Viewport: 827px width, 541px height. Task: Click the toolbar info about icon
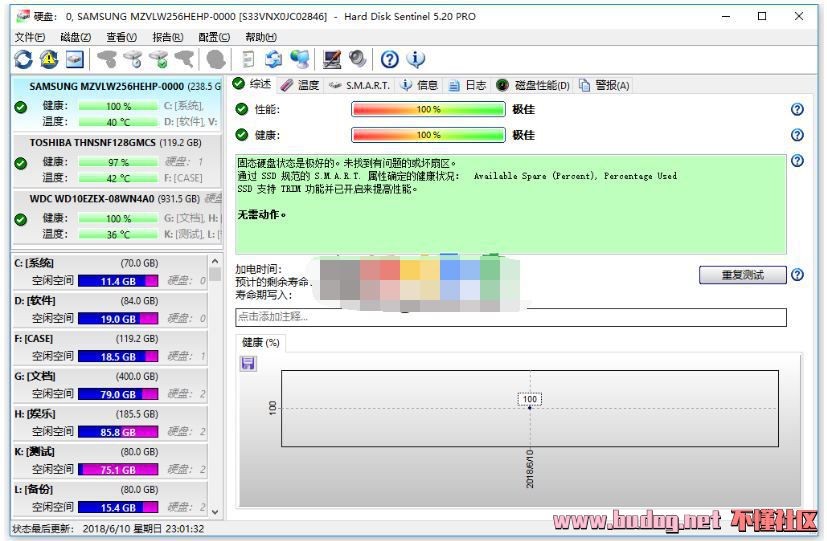click(x=416, y=60)
